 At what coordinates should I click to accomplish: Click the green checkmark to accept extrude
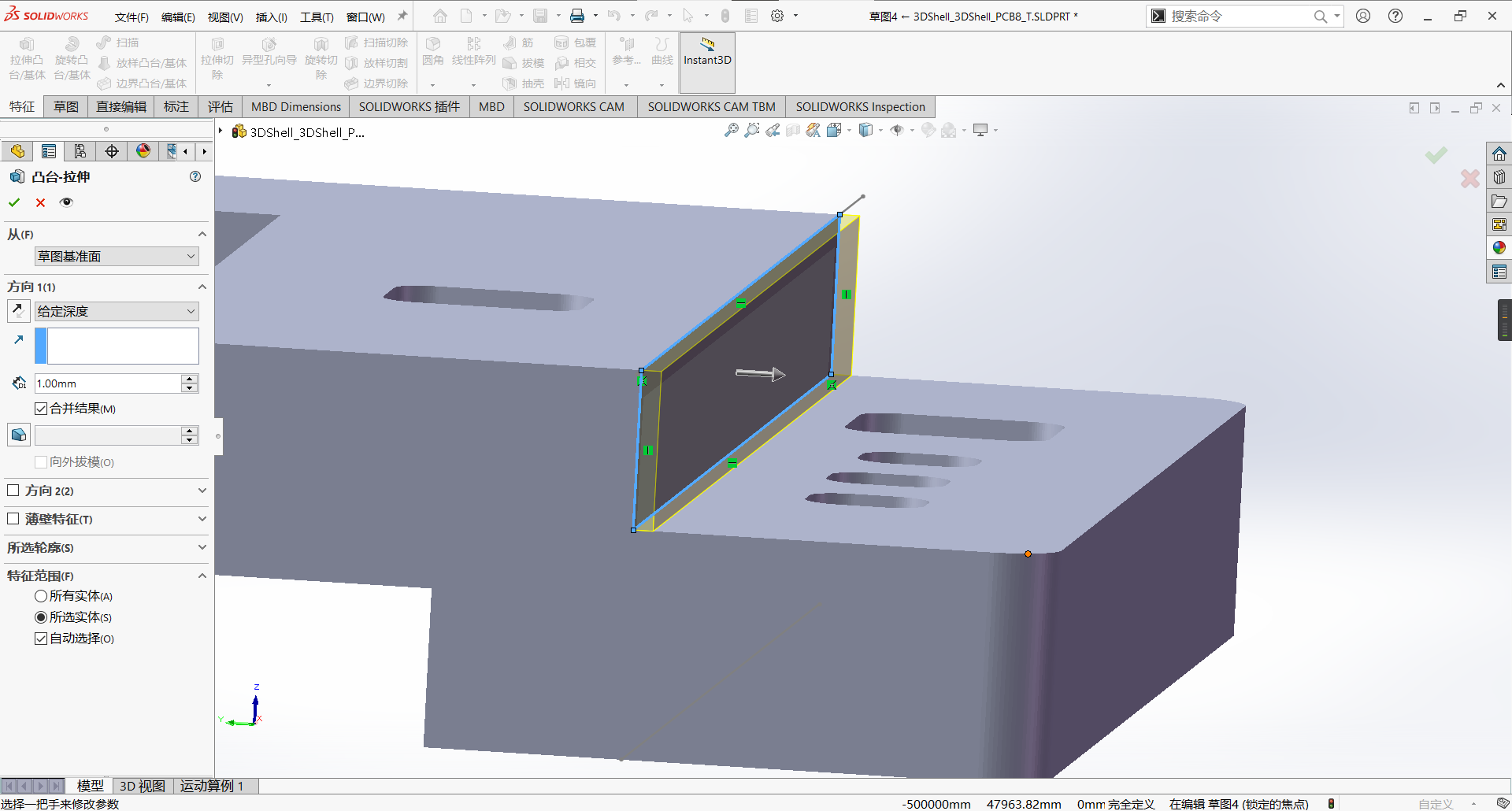(x=14, y=202)
